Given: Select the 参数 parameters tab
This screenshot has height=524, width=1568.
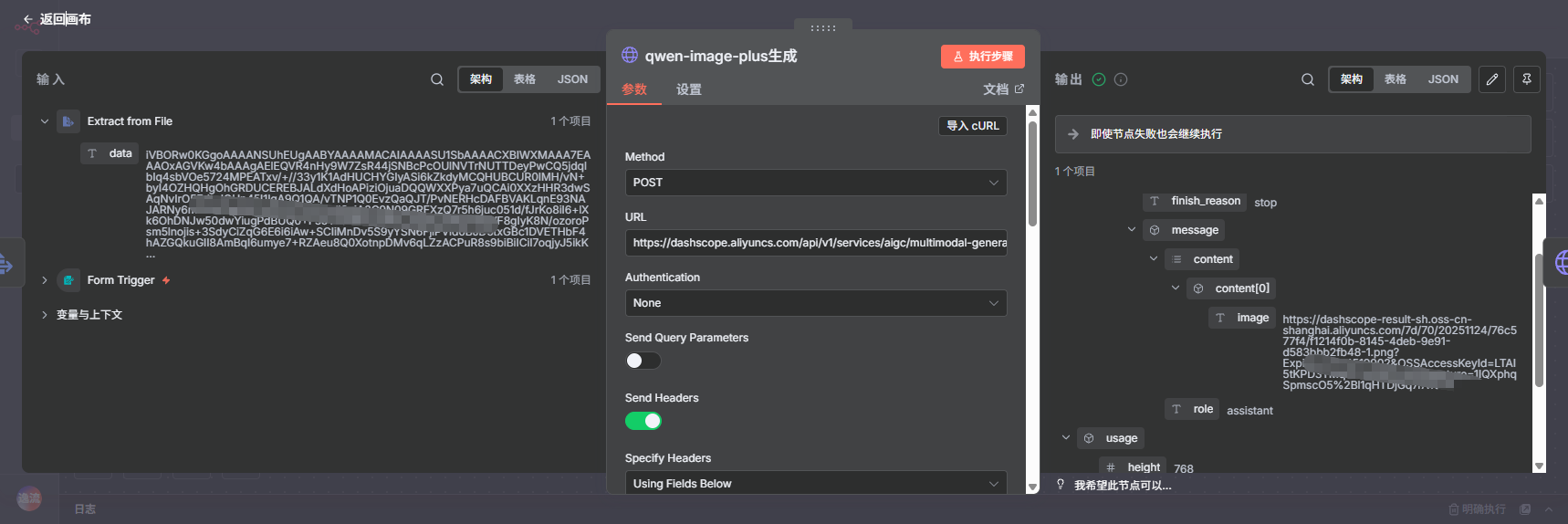Looking at the screenshot, I should point(634,89).
